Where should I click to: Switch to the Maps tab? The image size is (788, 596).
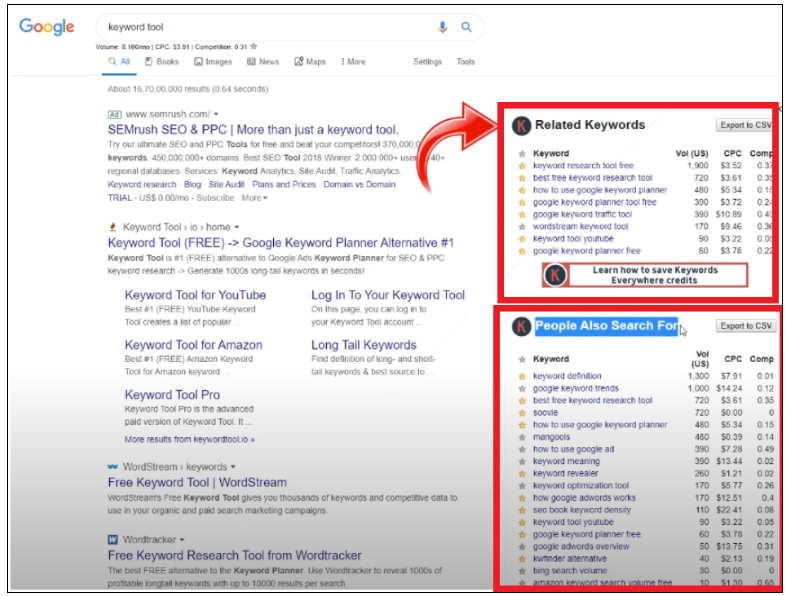[310, 62]
